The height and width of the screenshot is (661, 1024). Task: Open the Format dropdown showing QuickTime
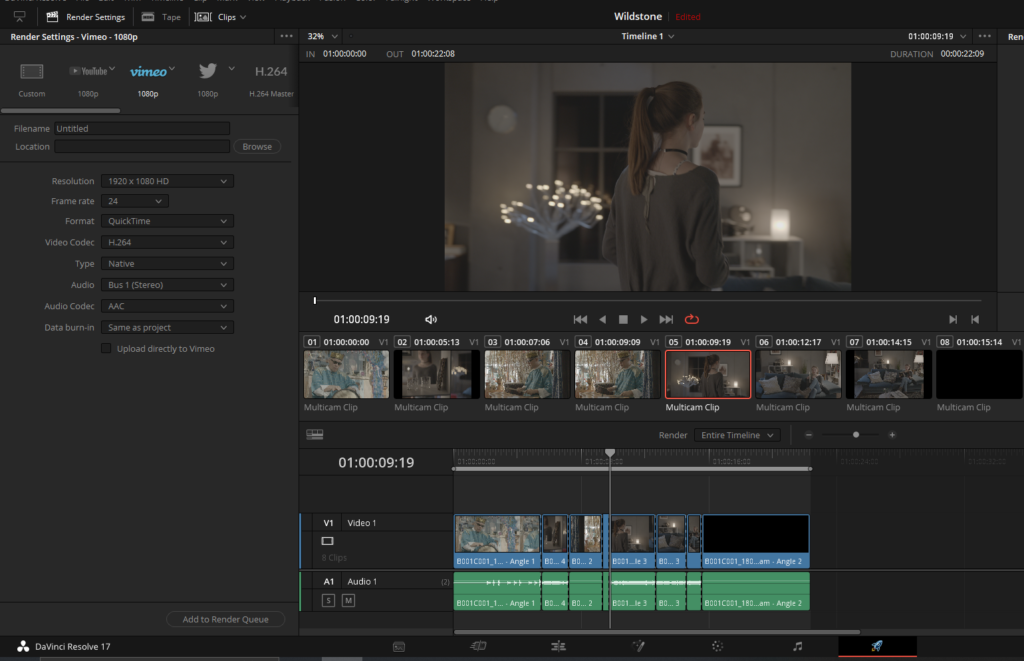tap(167, 221)
